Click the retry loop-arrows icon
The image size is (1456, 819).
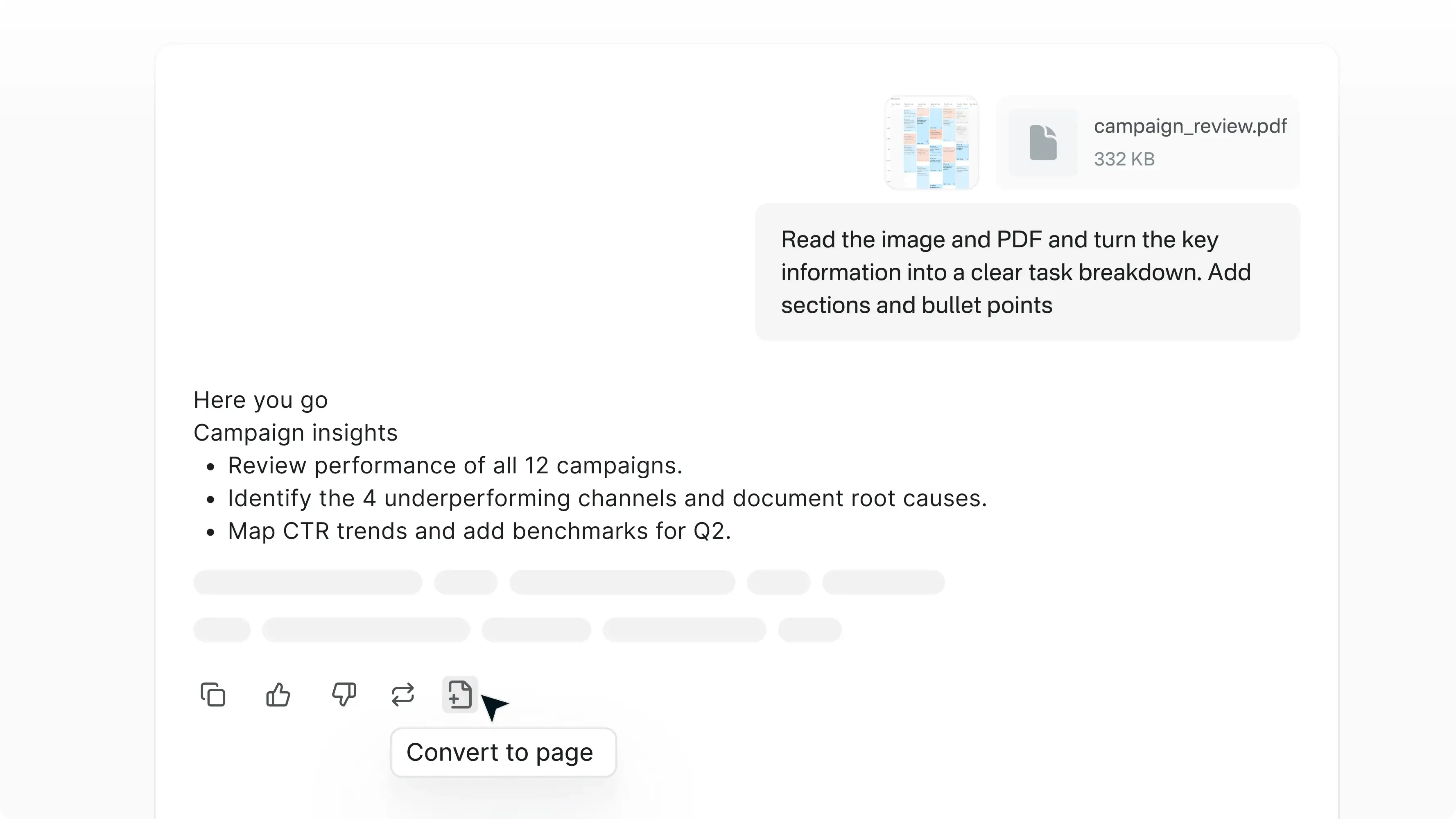pos(402,695)
